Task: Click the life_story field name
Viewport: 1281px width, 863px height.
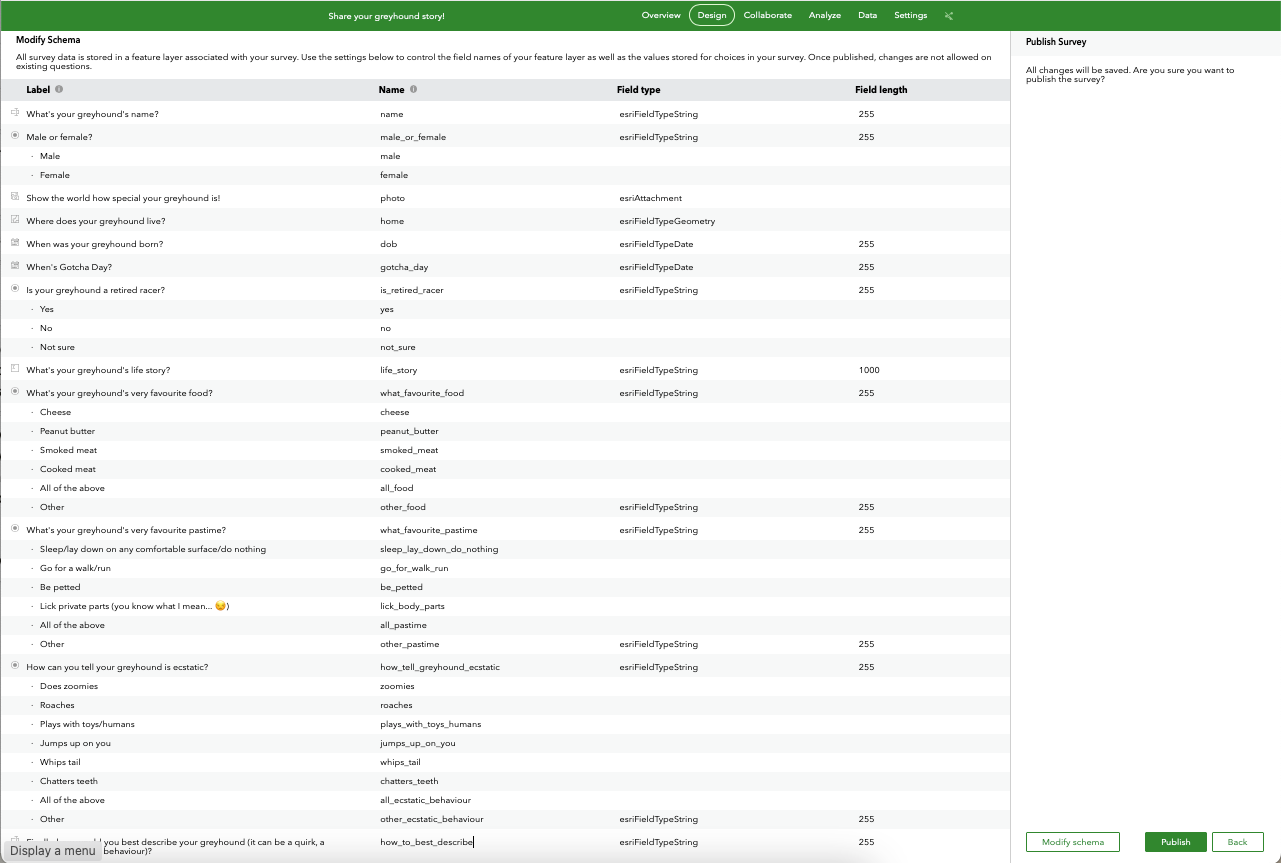Action: coord(398,370)
